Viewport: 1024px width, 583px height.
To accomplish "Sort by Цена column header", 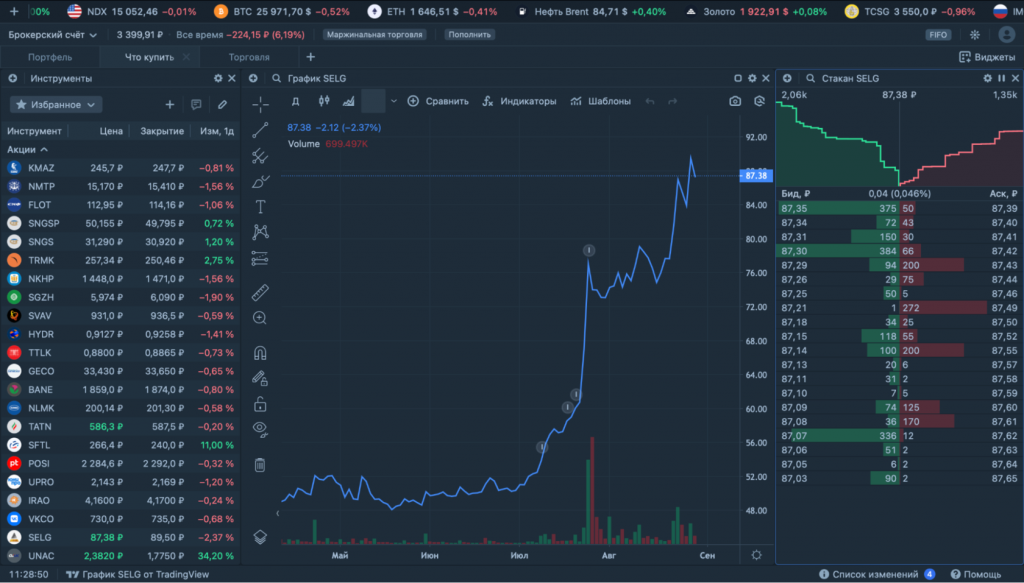I will point(111,131).
